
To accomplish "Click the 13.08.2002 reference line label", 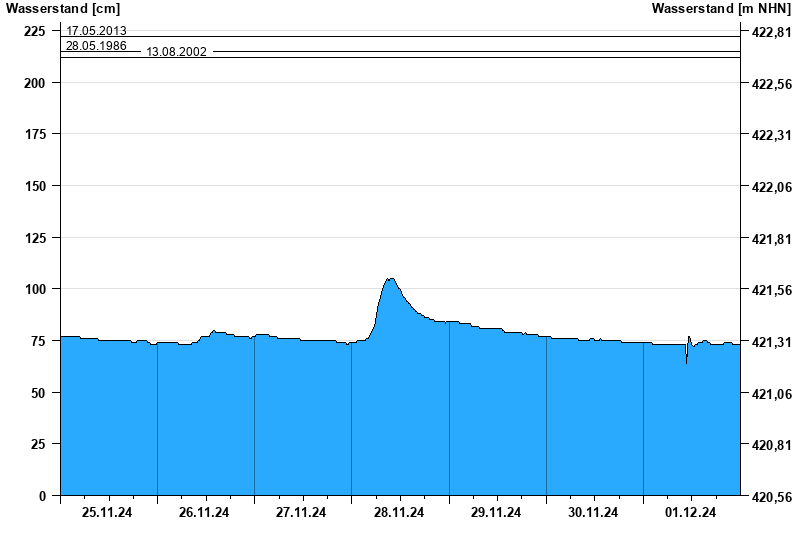I will point(177,52).
